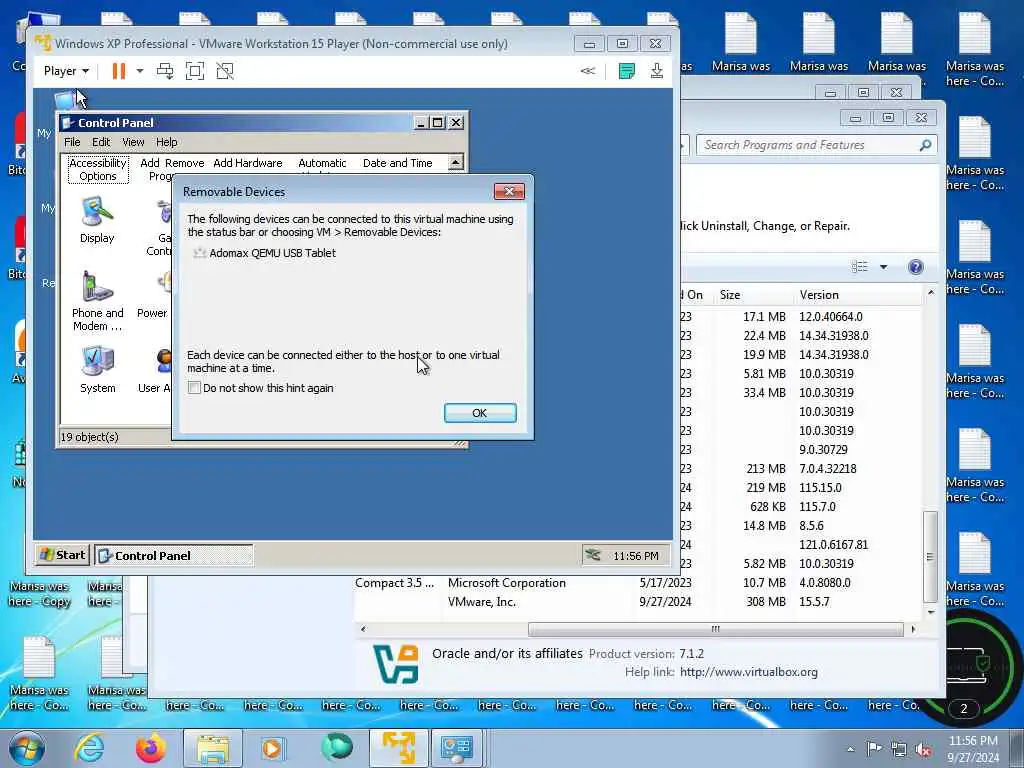Click the version 15.5.7 cell
The height and width of the screenshot is (768, 1024).
(814, 601)
